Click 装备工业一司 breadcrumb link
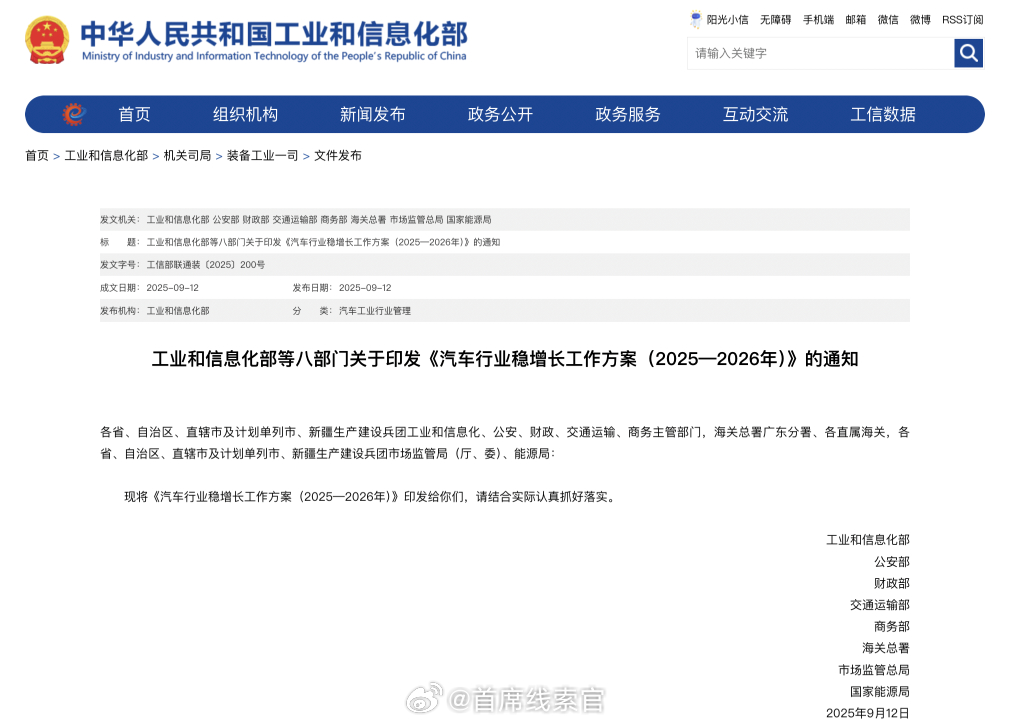Screen dimensions: 1015x723 point(262,155)
